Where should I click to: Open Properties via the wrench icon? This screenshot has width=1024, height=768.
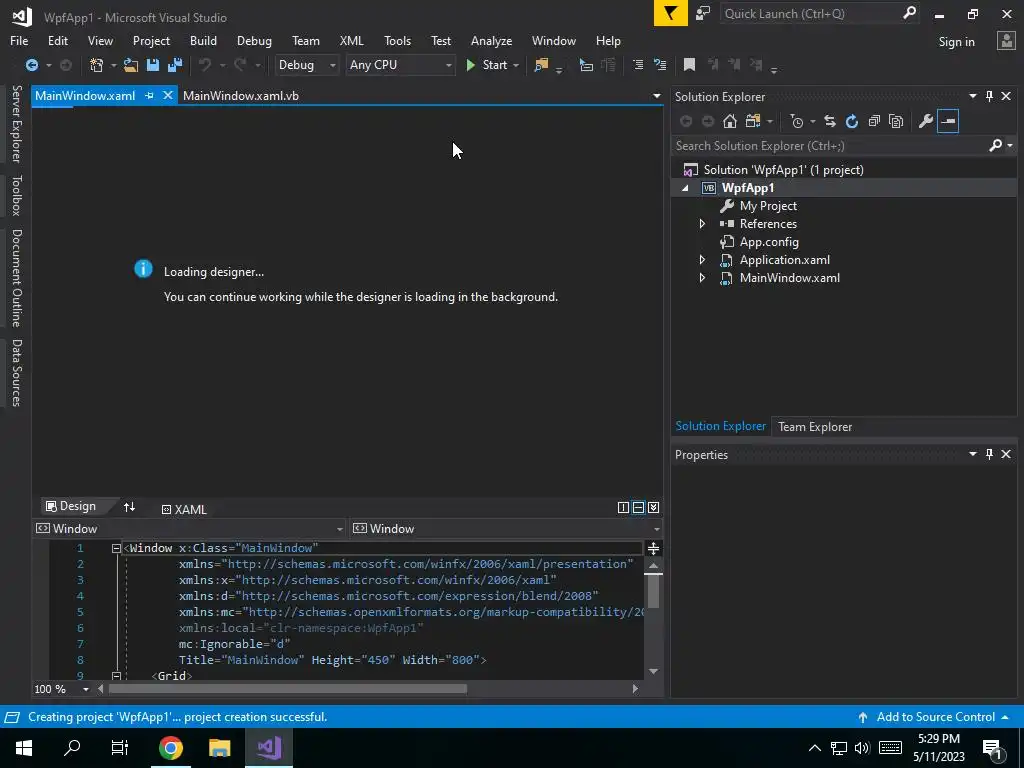click(925, 121)
